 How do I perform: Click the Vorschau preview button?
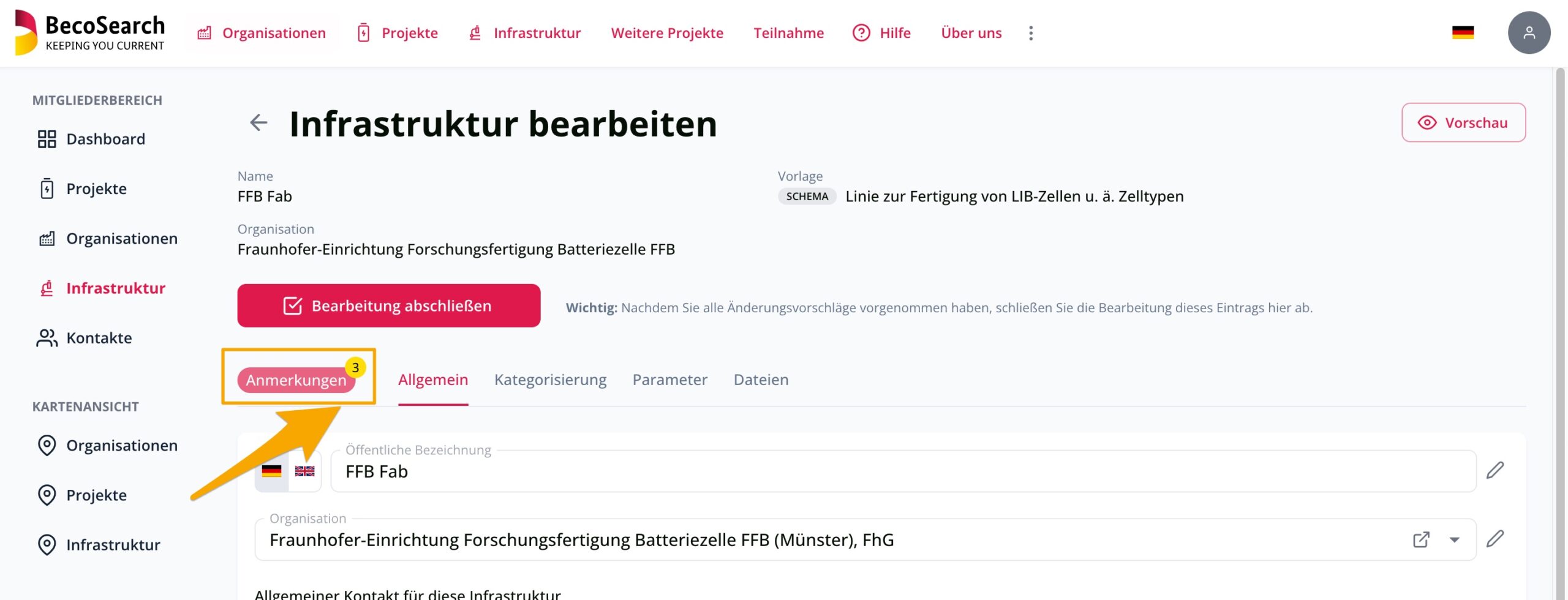tap(1463, 122)
